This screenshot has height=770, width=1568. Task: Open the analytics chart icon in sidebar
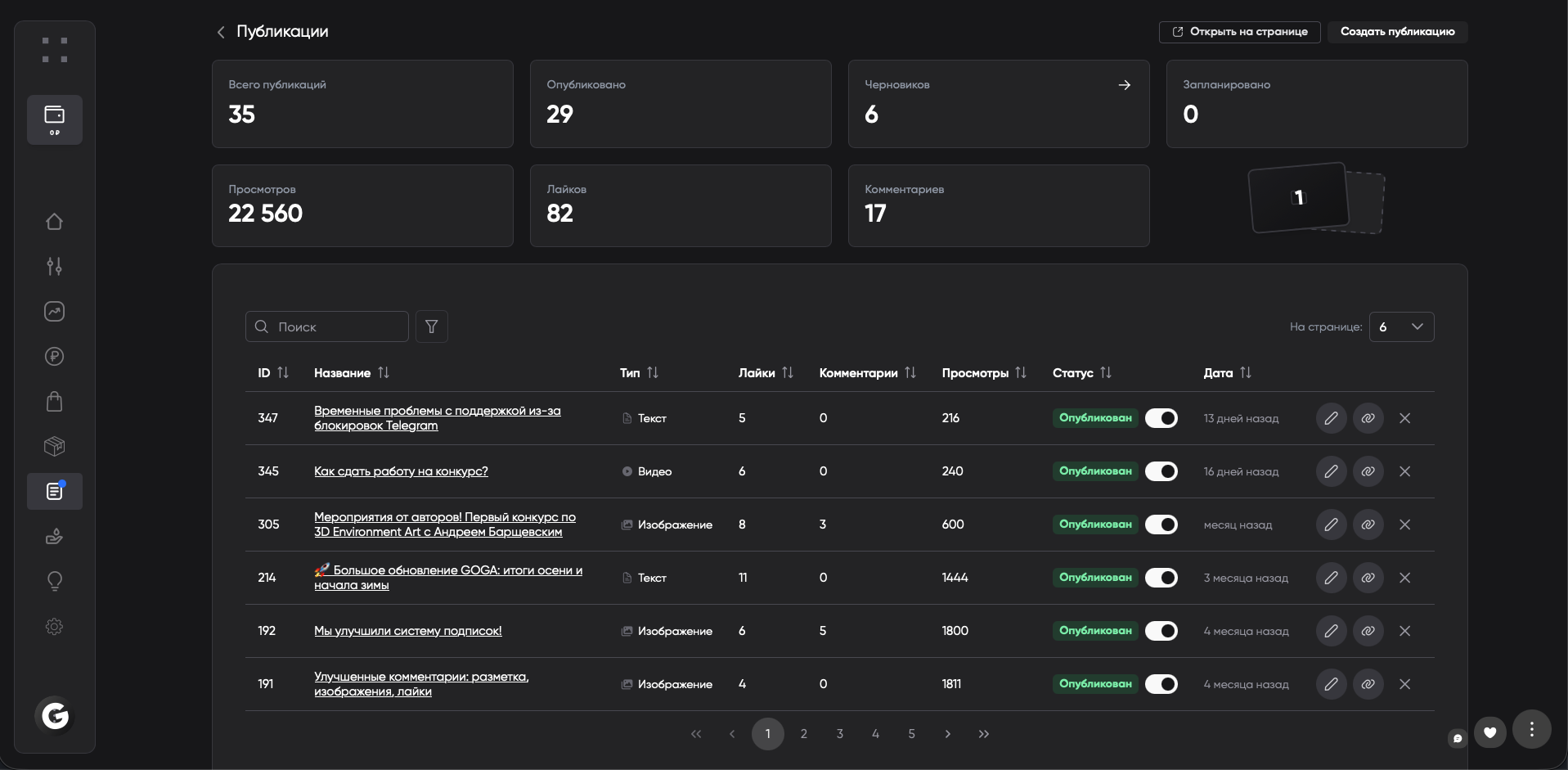pyautogui.click(x=54, y=312)
